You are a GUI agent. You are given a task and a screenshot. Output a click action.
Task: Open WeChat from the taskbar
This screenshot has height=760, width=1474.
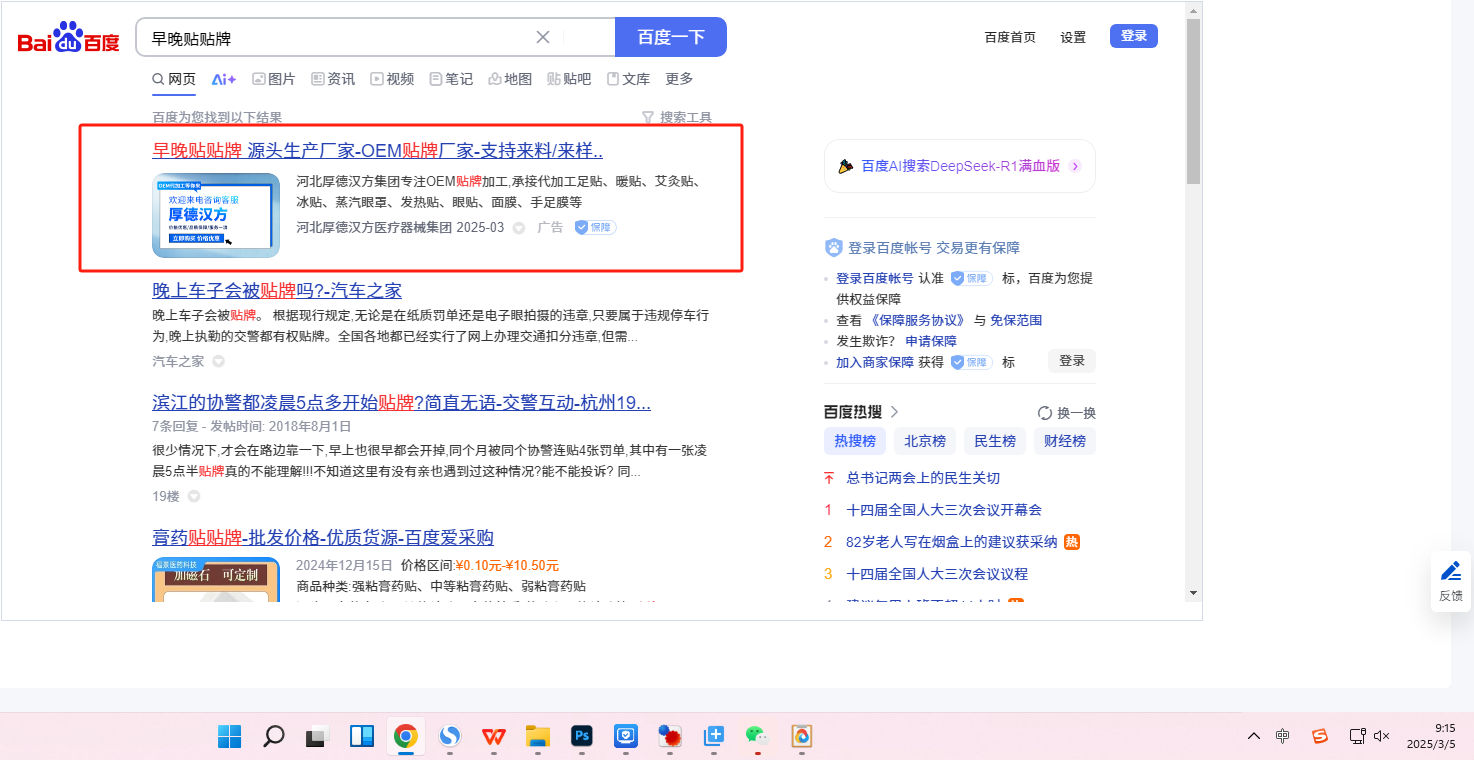pos(756,736)
